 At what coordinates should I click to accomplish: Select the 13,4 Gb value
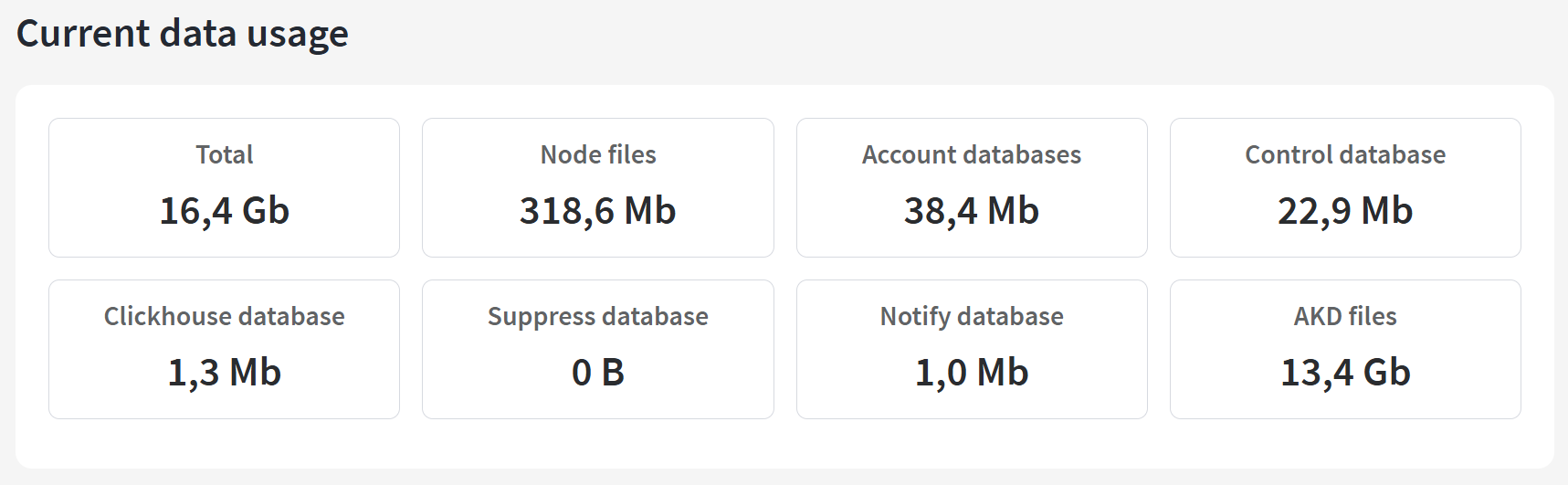click(1344, 373)
